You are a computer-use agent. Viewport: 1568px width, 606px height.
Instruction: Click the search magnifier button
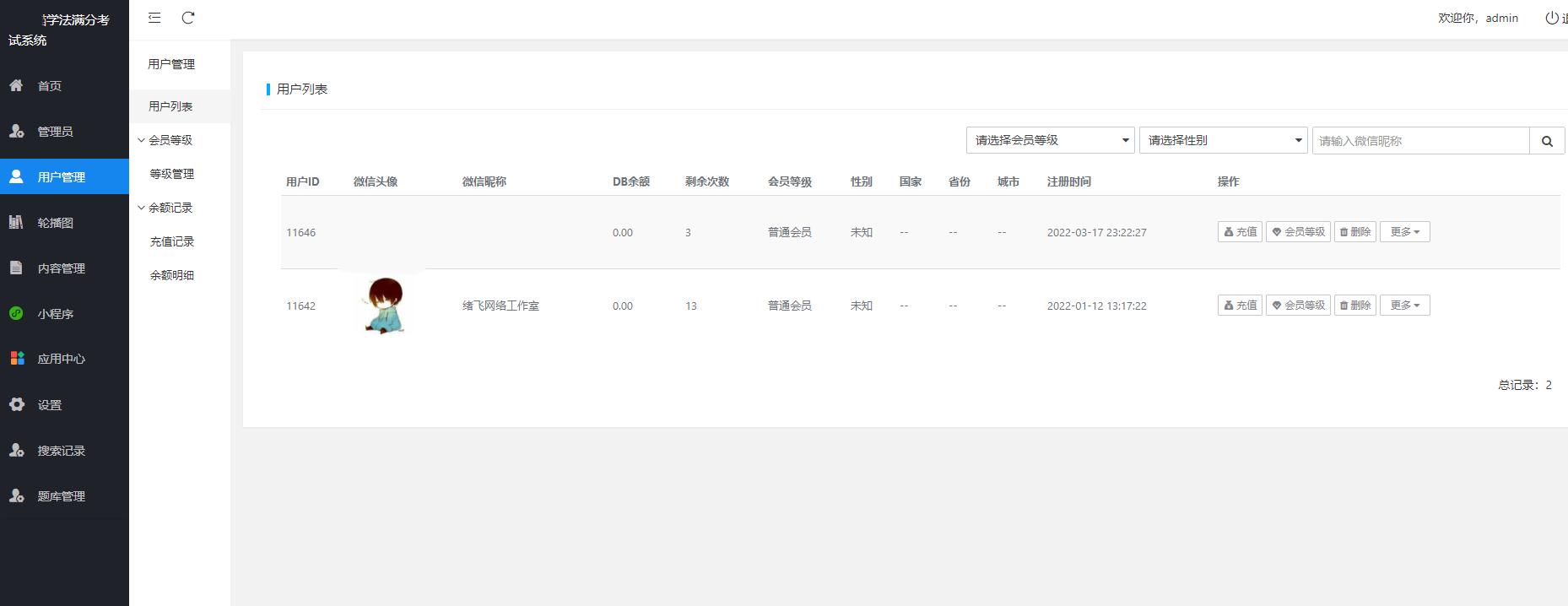coord(1547,141)
